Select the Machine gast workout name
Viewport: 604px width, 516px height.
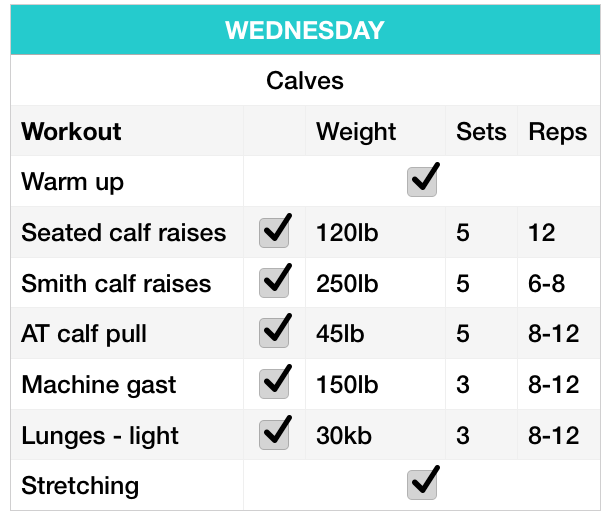tap(98, 385)
